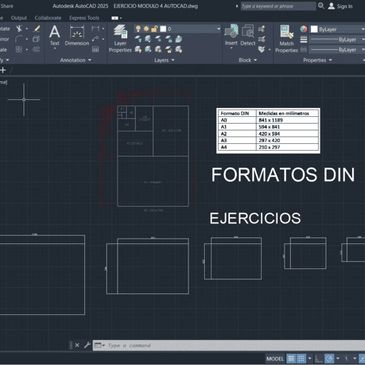Open the ByLayer linetype dropdown
This screenshot has width=365, height=365.
[338, 50]
